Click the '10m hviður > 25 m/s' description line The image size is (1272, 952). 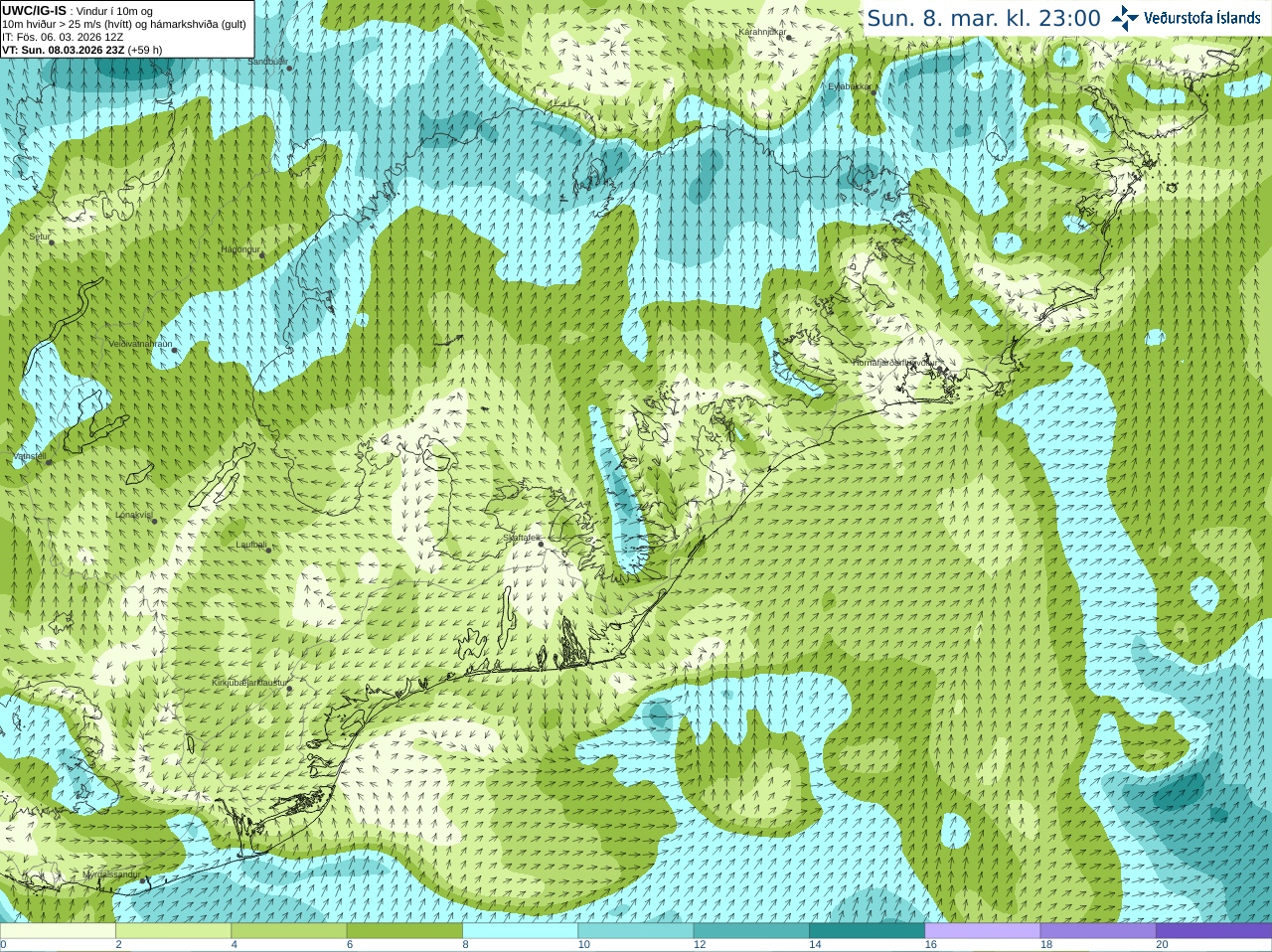pos(124,24)
